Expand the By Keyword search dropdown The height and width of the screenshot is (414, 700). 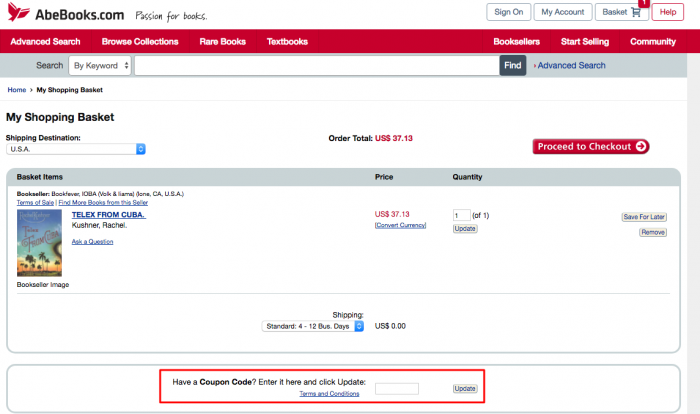100,66
